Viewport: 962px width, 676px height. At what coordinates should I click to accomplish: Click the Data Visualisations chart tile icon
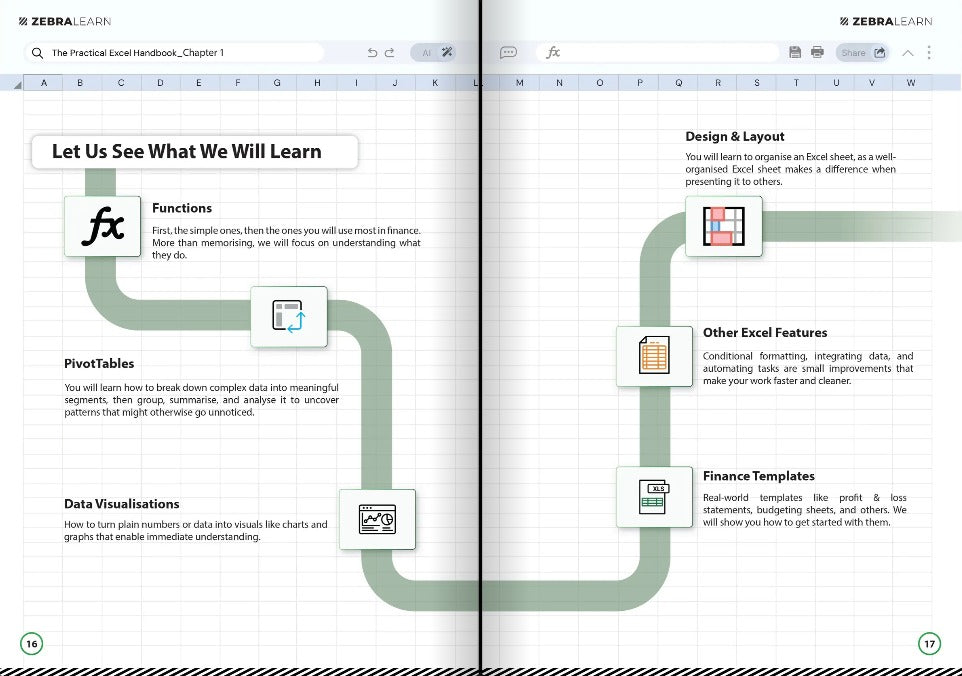point(377,519)
